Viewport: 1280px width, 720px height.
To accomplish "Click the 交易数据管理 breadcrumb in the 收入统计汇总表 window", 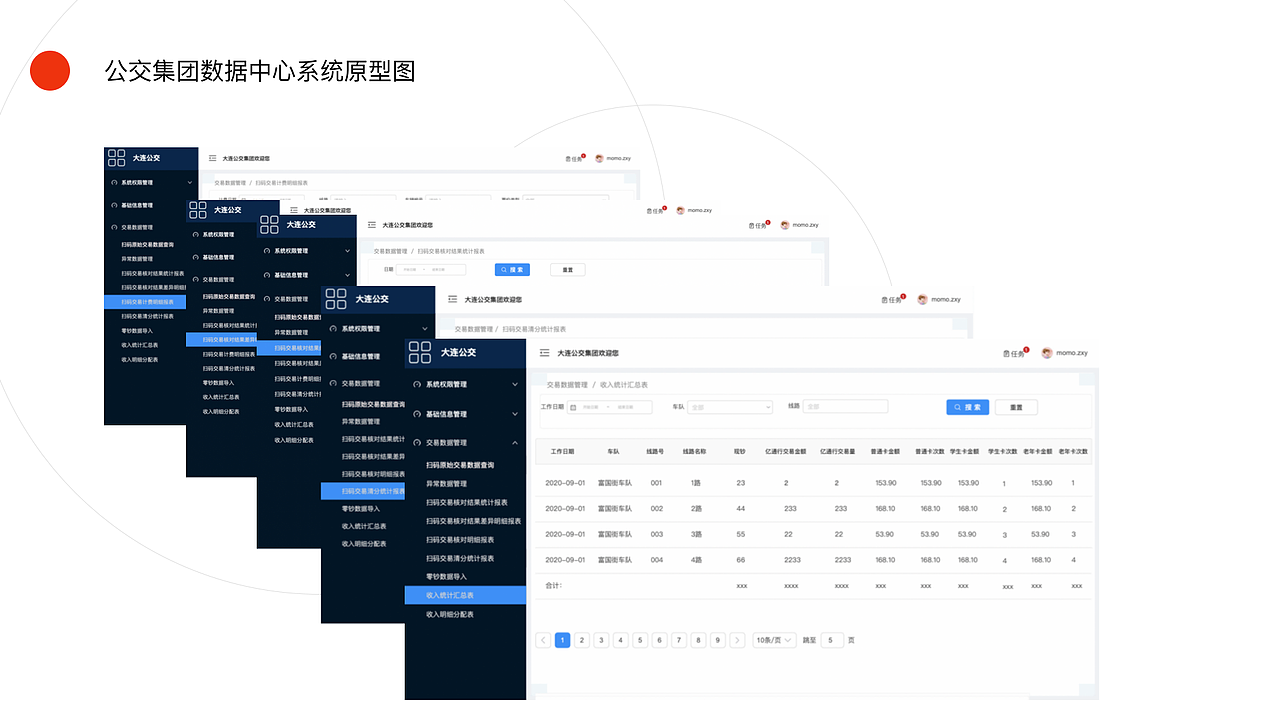I will point(567,385).
